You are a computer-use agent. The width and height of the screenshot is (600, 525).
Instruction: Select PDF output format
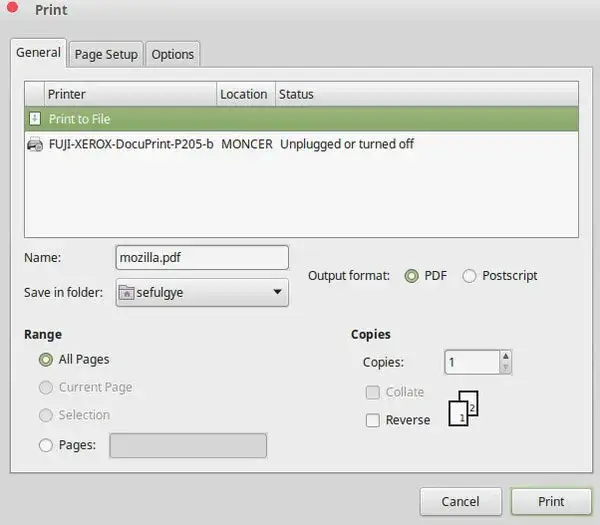(x=411, y=276)
